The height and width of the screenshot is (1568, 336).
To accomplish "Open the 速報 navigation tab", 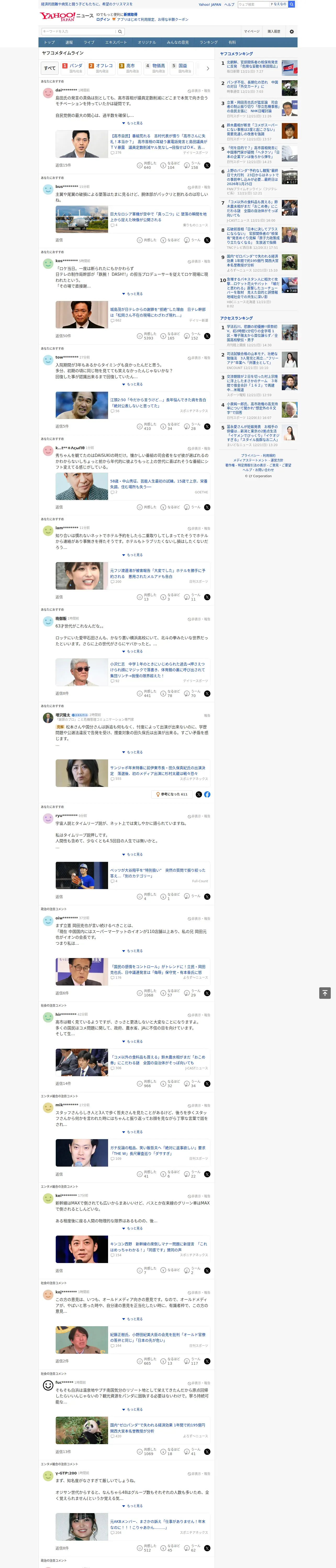I will pos(69,43).
